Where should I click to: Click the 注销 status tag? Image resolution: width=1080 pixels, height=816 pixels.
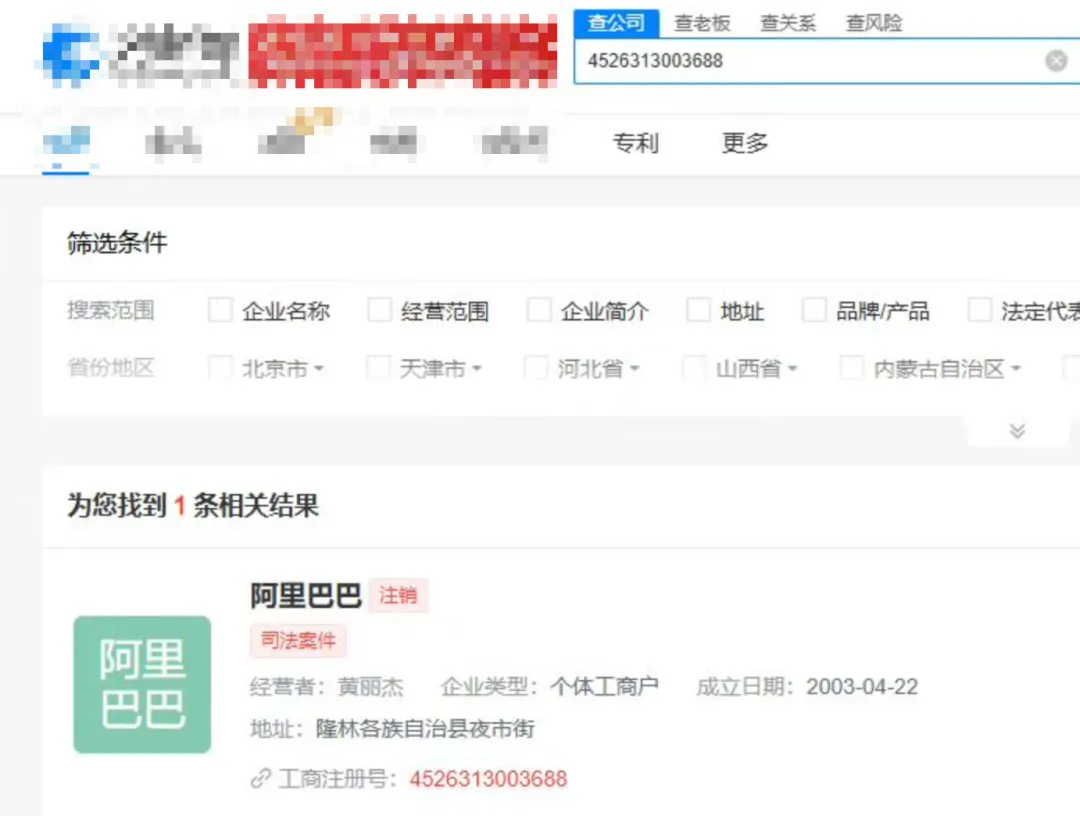click(x=399, y=595)
